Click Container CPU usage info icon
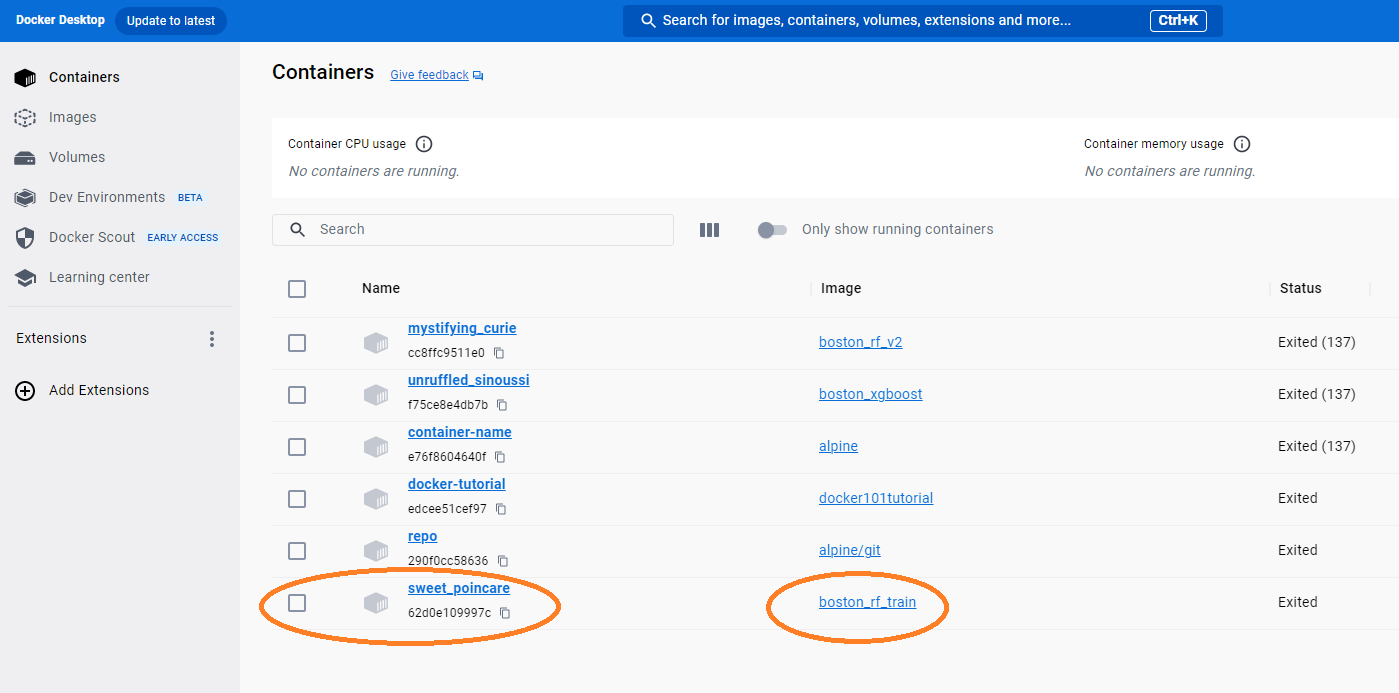Viewport: 1399px width, 693px height. pyautogui.click(x=424, y=144)
